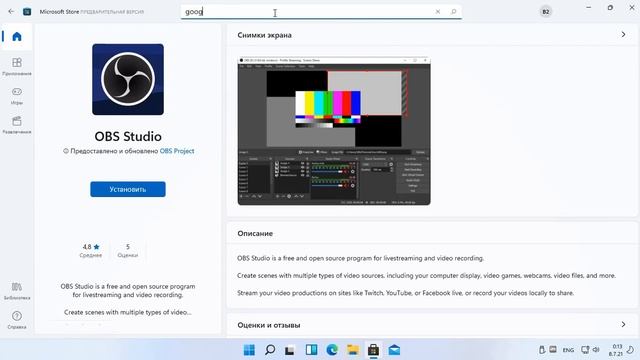This screenshot has height=360, width=640.
Task: Clear the search box text
Action: point(438,11)
